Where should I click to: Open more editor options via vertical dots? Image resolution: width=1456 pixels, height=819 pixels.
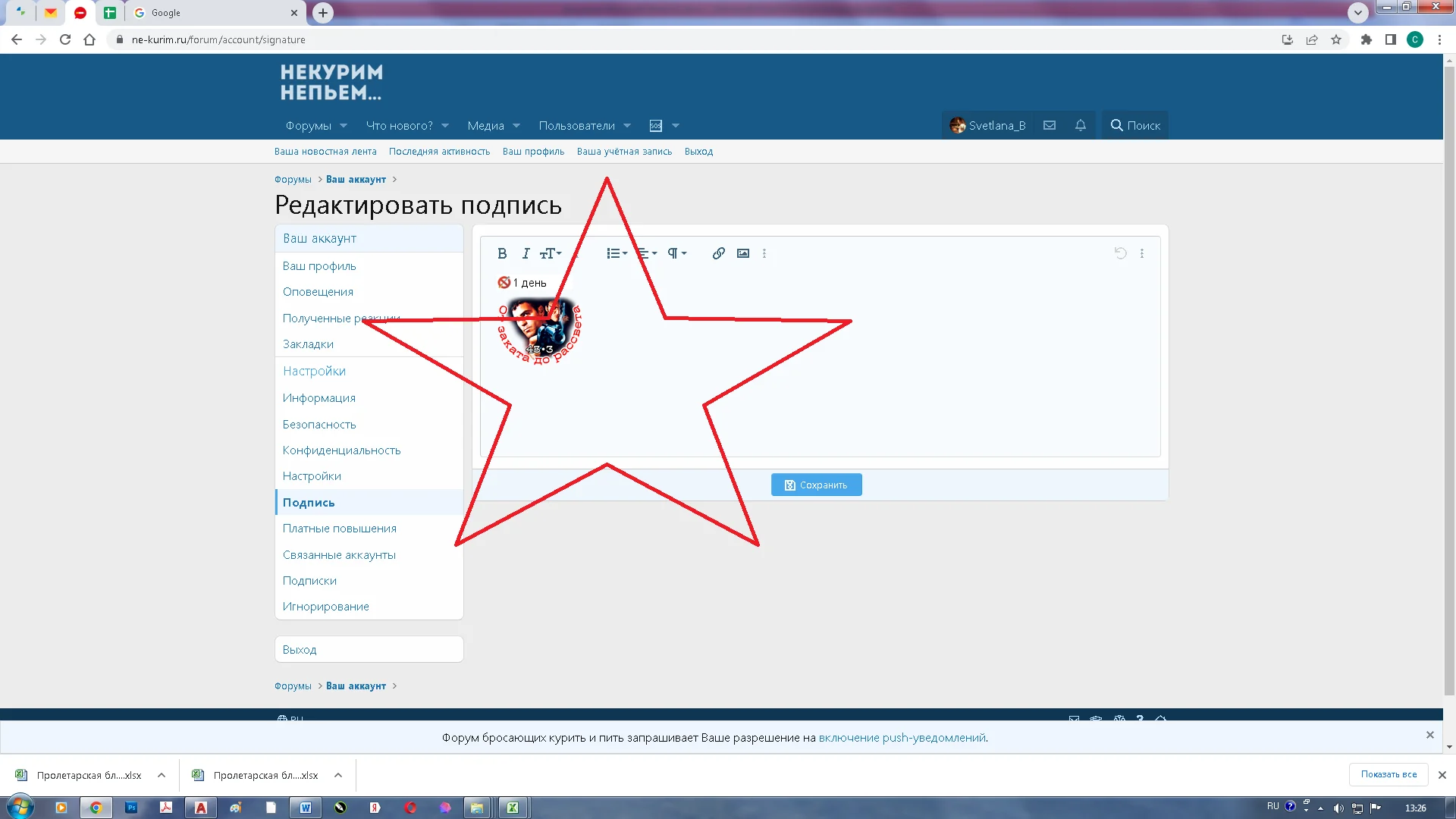(764, 253)
